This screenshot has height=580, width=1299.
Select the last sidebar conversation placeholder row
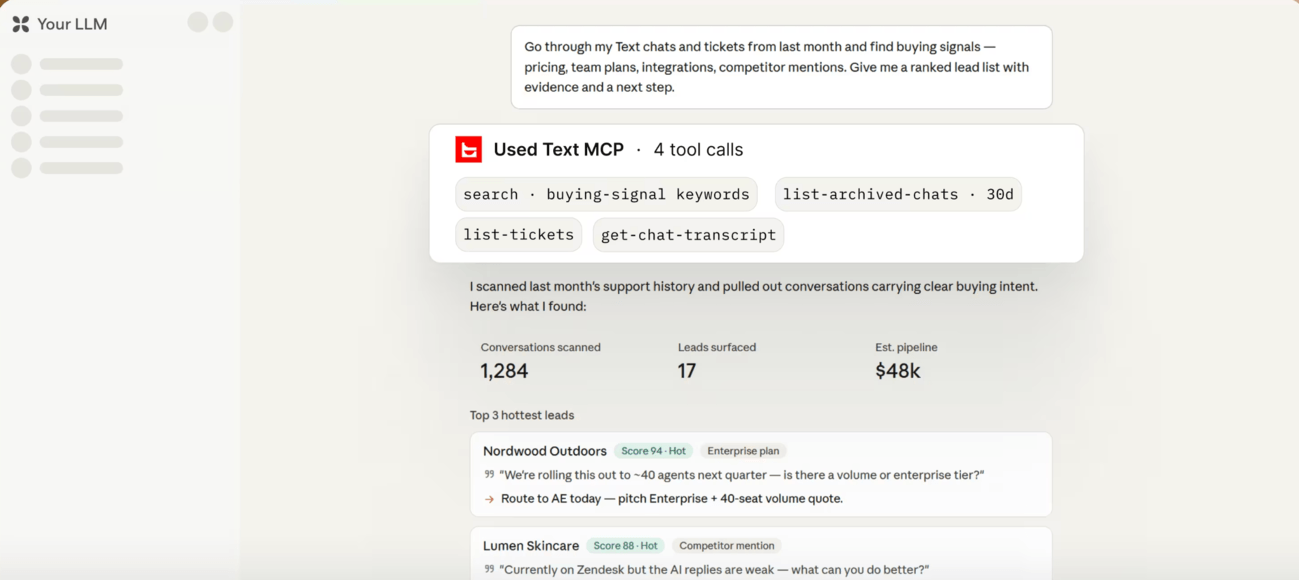pos(67,168)
